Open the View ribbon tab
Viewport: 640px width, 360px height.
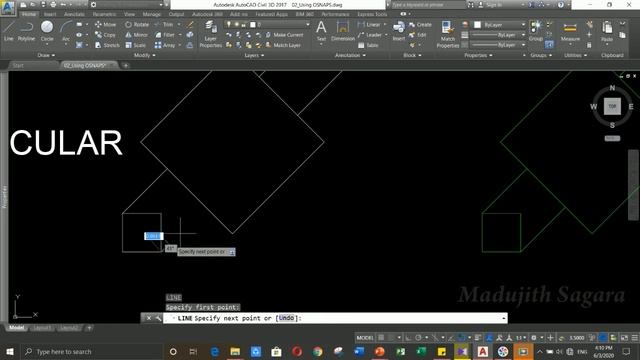129,14
